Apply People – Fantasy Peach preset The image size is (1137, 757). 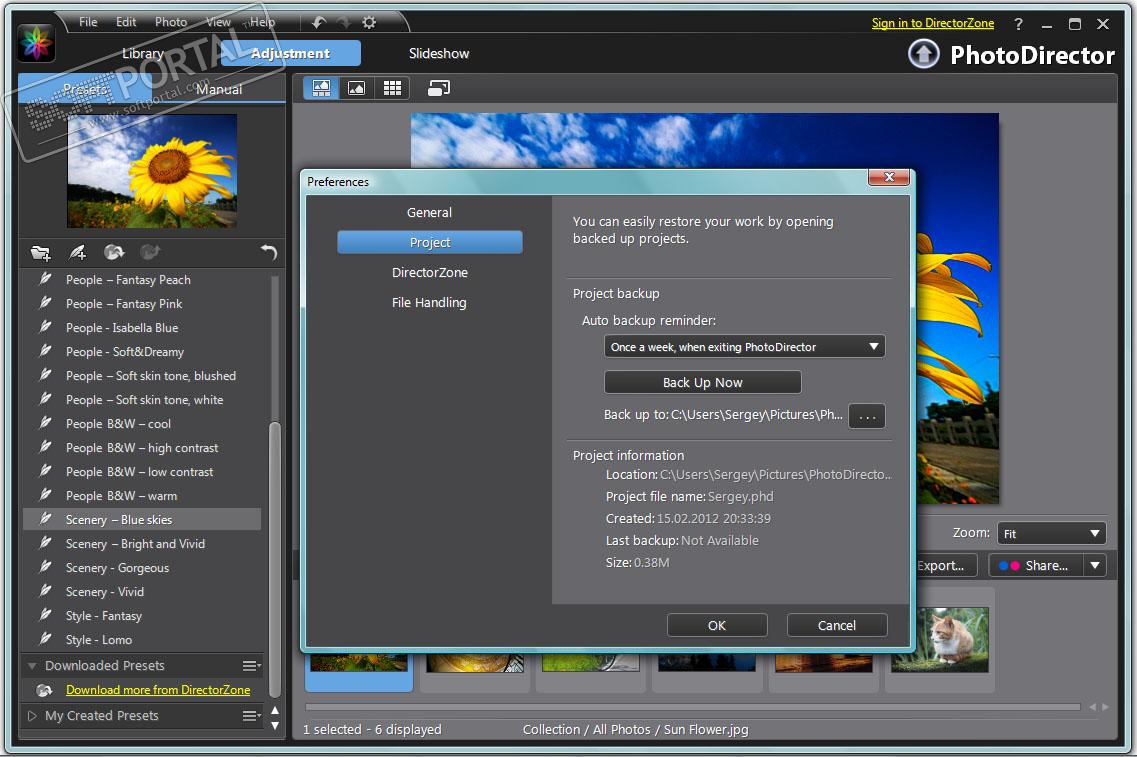[142, 279]
